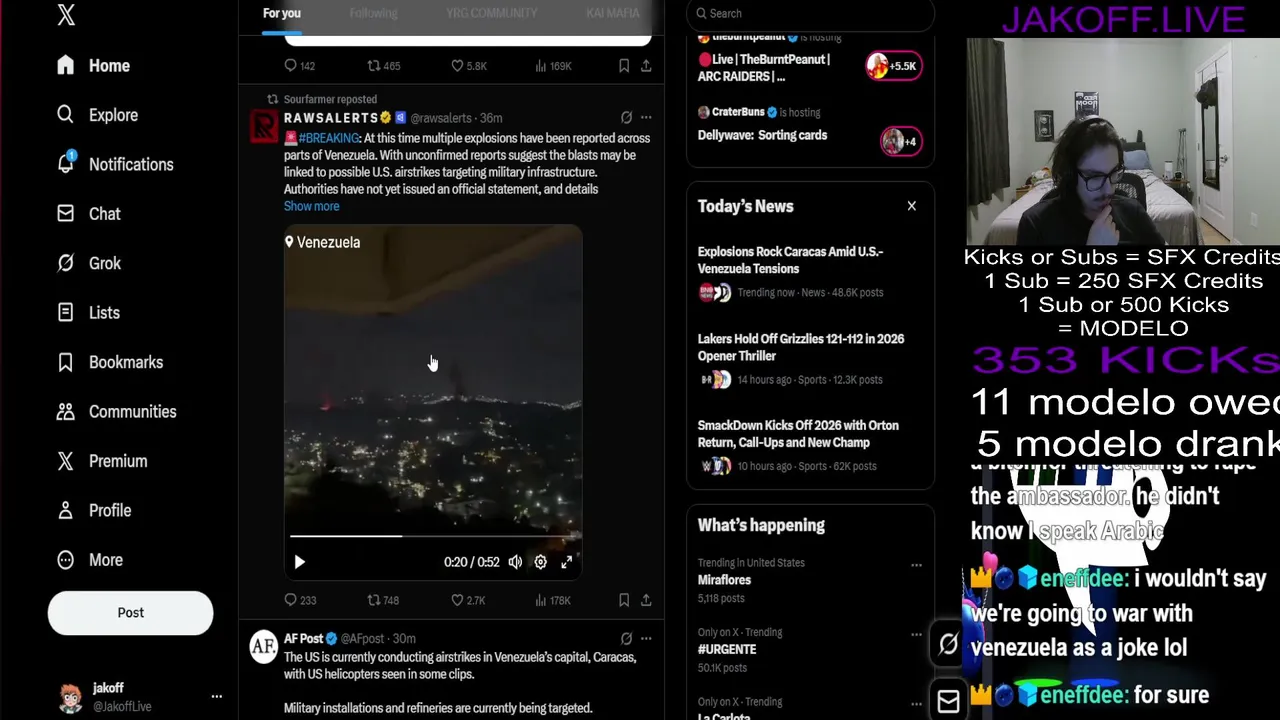
Task: Click jakoff profile avatar
Action: point(70,697)
